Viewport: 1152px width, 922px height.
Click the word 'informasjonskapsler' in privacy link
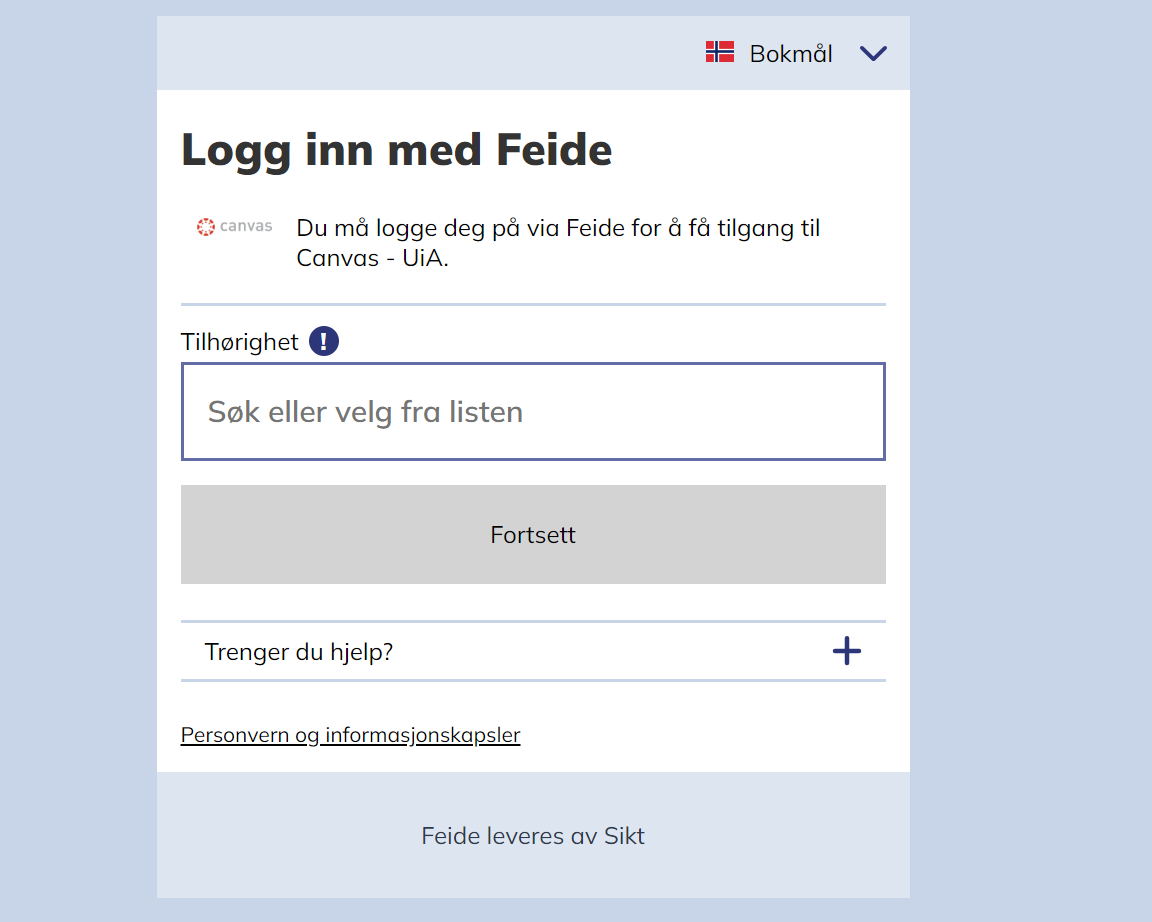[422, 736]
